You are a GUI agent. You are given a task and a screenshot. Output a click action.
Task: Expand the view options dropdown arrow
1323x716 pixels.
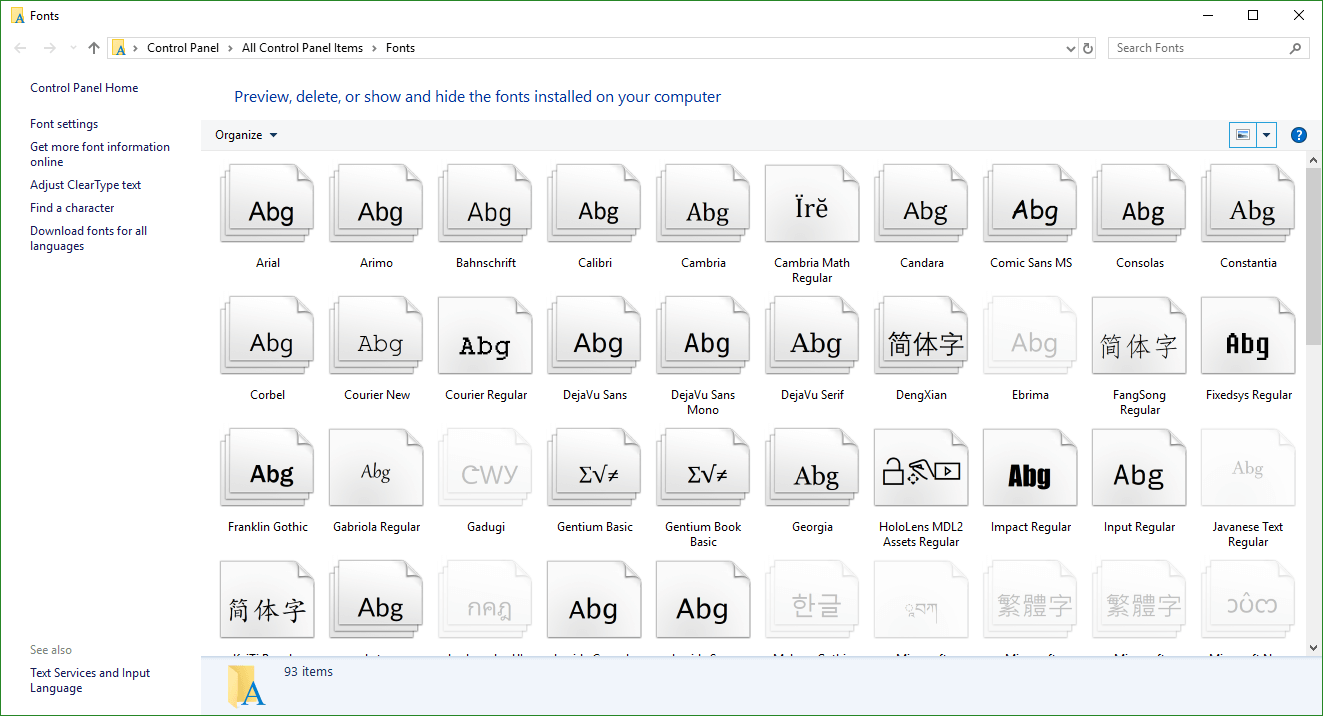click(x=1267, y=135)
